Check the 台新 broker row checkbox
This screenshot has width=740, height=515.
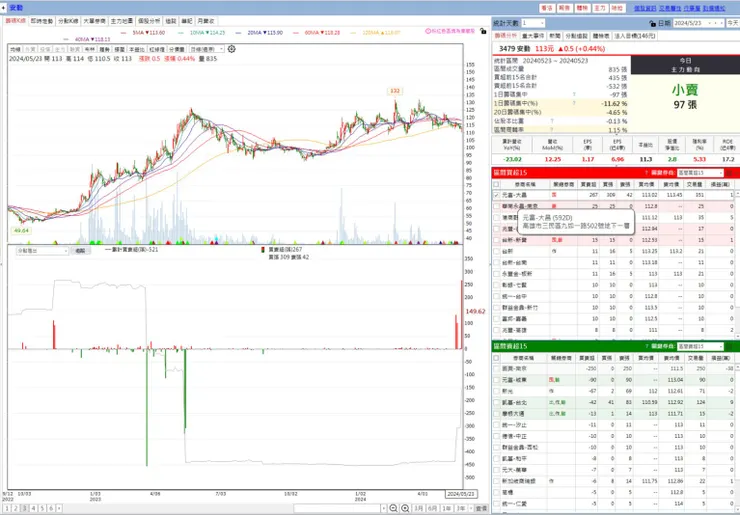[x=496, y=252]
